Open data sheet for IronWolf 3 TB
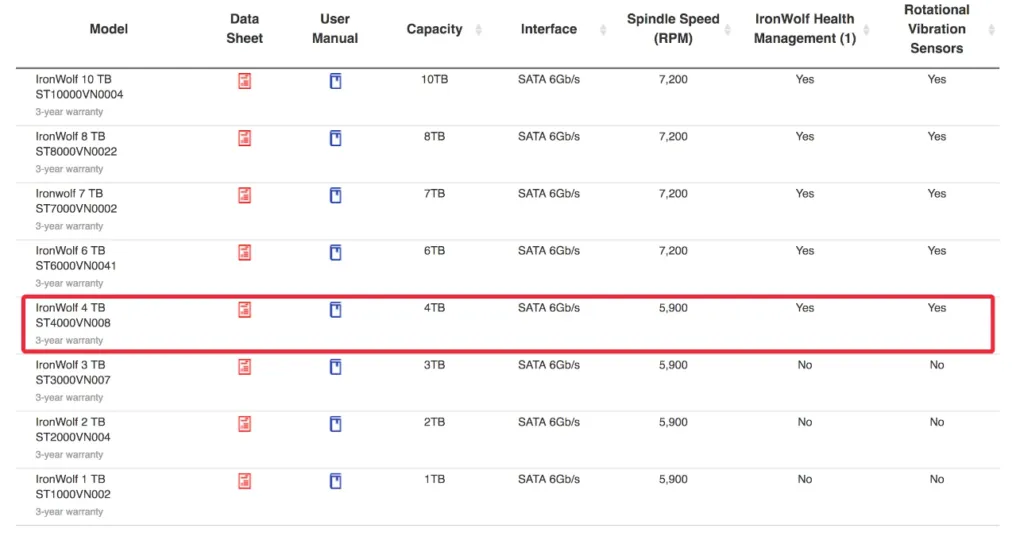This screenshot has height=536, width=1024. [x=244, y=367]
